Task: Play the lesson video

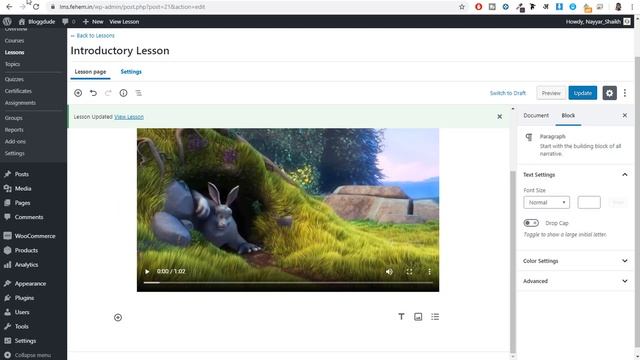Action: [147, 271]
